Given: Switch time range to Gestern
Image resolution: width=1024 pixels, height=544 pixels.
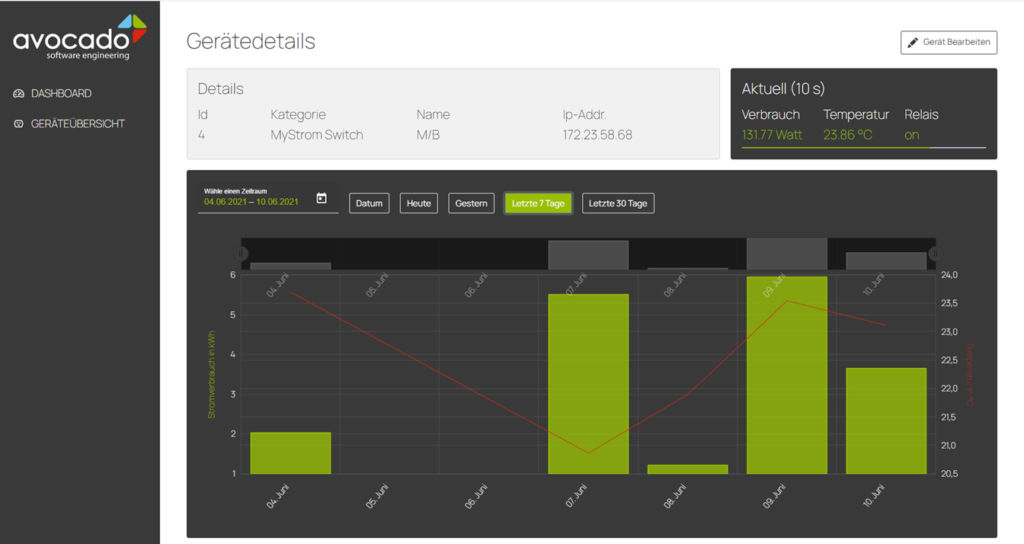Looking at the screenshot, I should click(471, 203).
